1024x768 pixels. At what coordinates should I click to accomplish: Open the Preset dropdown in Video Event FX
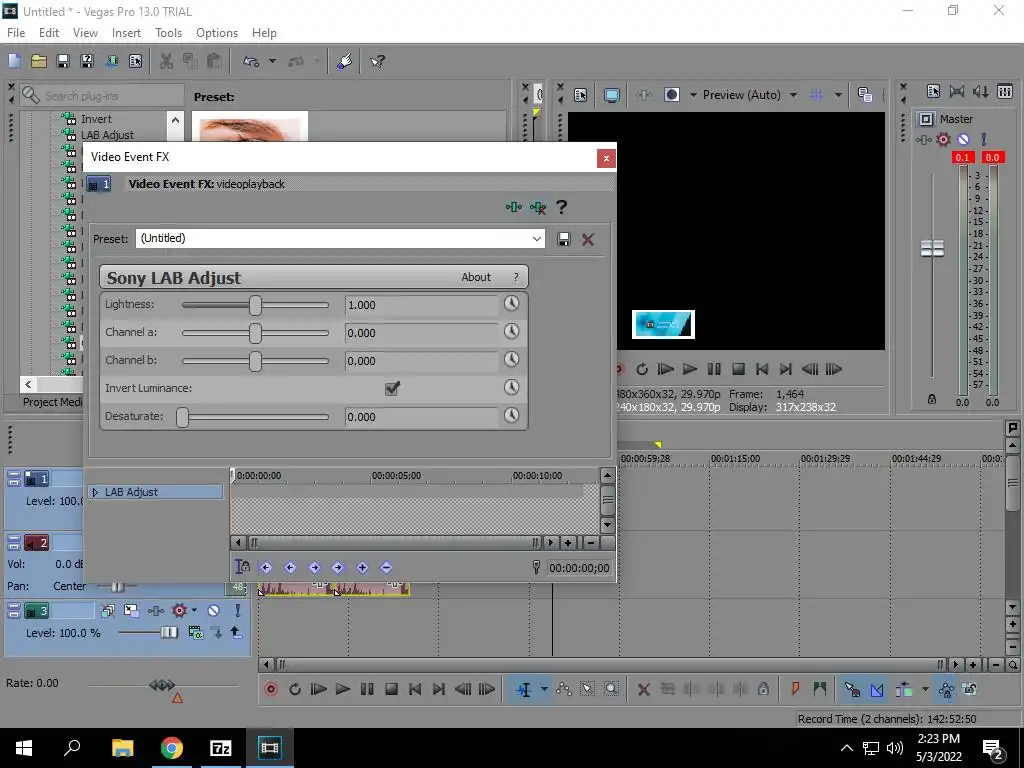click(x=537, y=238)
